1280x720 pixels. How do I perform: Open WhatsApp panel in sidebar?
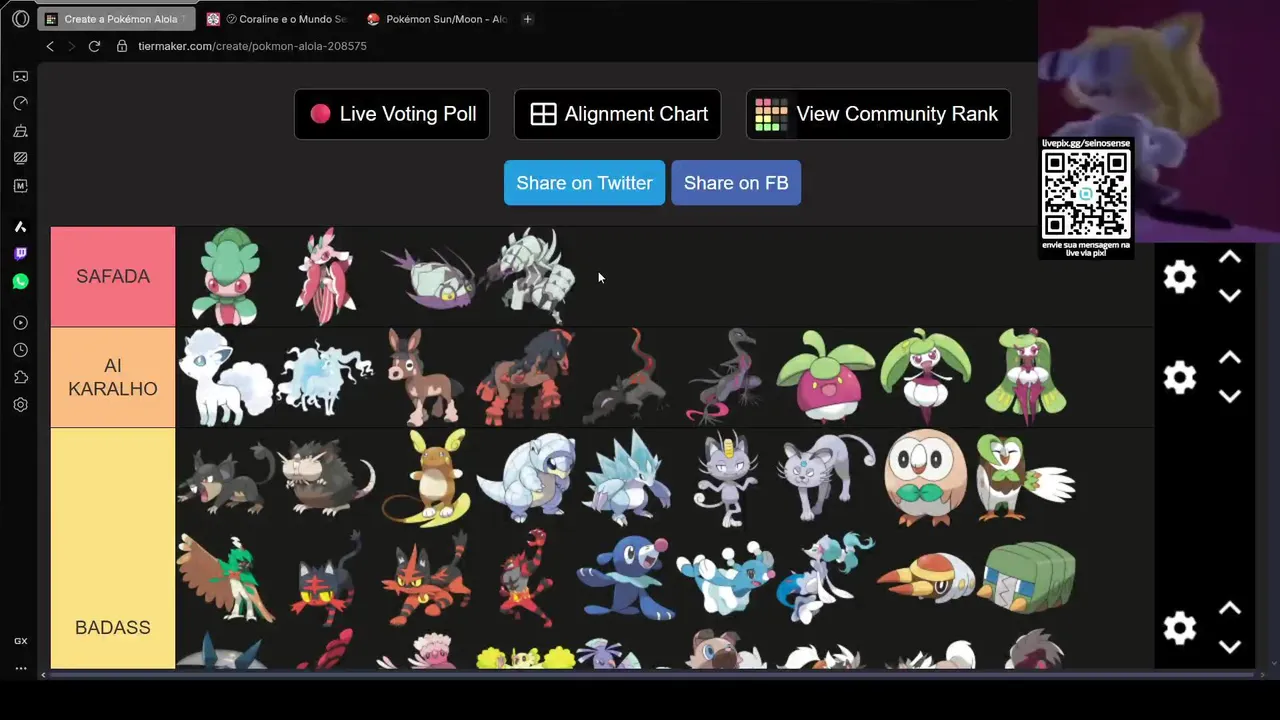[20, 282]
